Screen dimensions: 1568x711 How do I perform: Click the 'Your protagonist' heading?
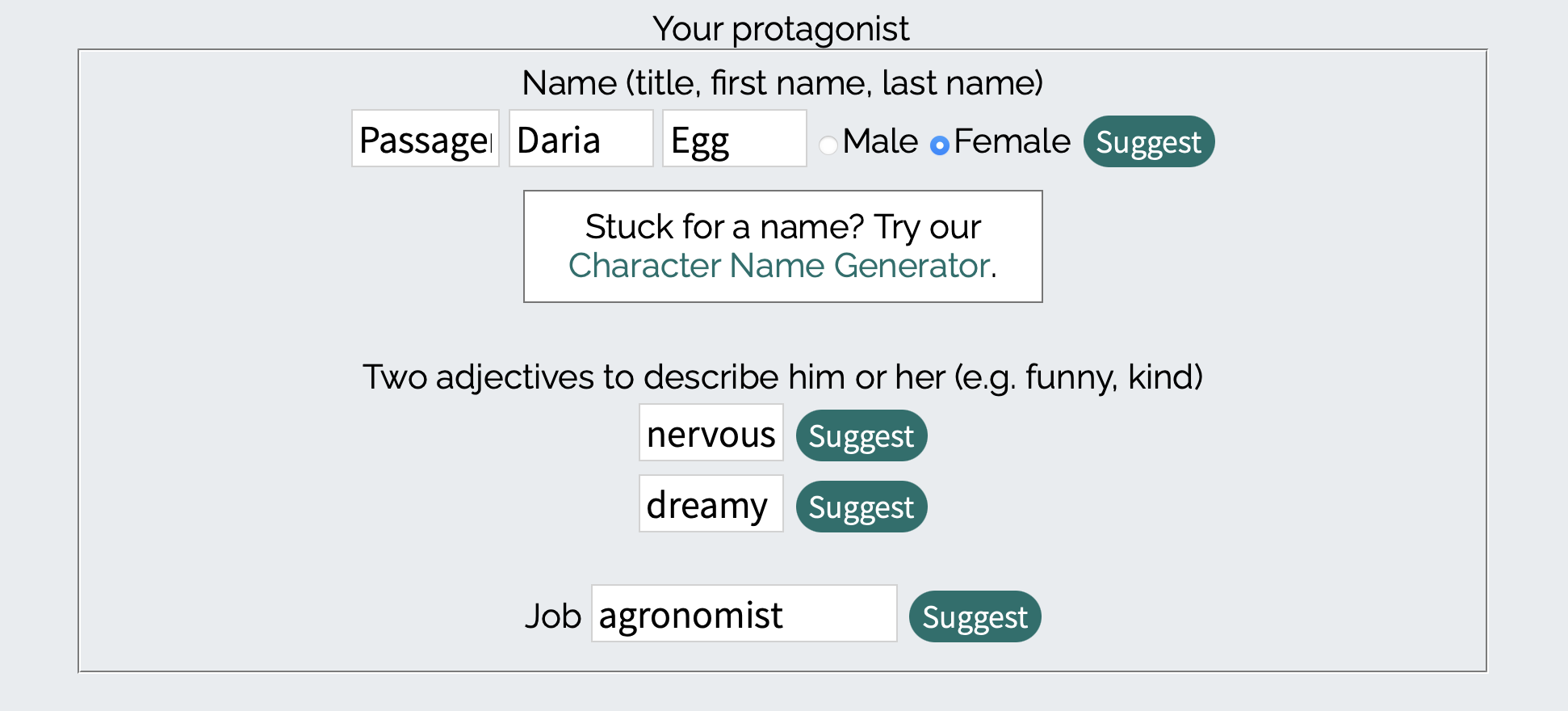(781, 29)
